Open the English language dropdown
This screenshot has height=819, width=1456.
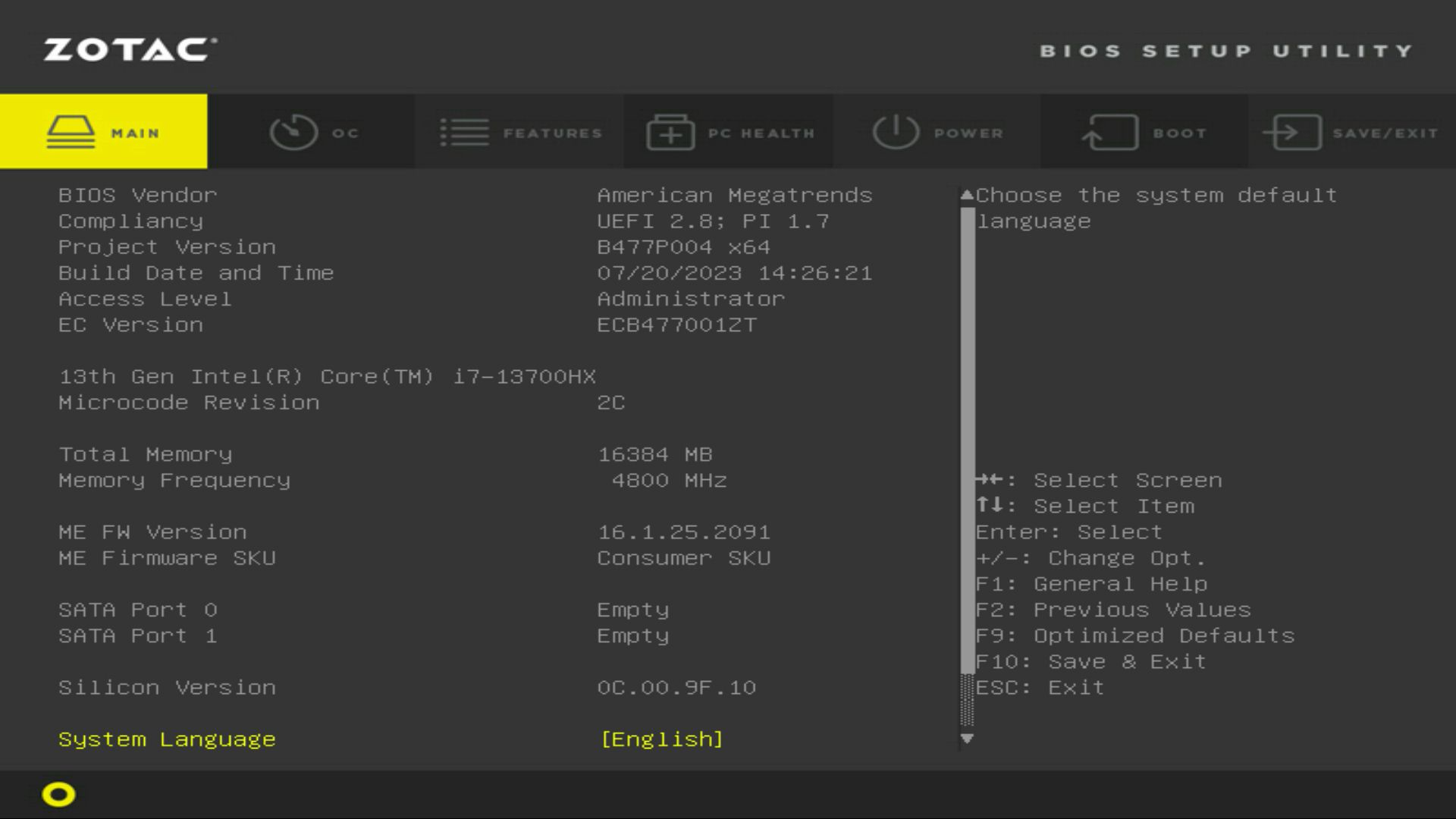(x=661, y=739)
